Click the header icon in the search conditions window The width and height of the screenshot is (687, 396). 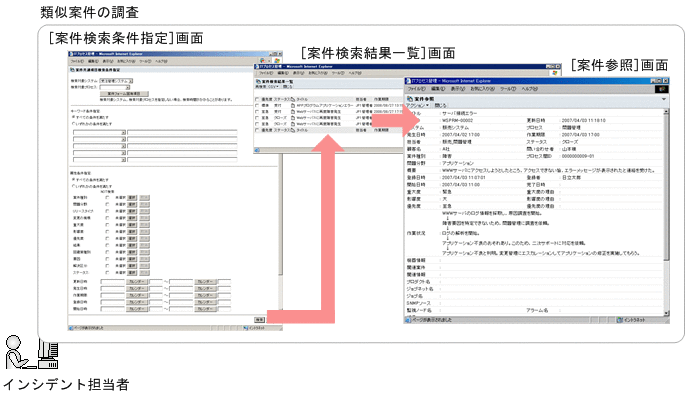tap(72, 70)
